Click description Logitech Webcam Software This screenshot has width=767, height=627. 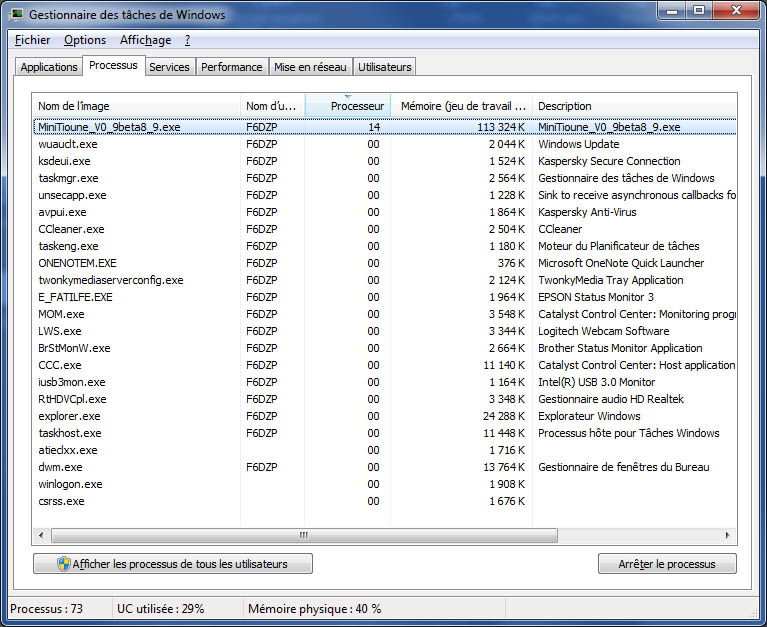(x=604, y=331)
